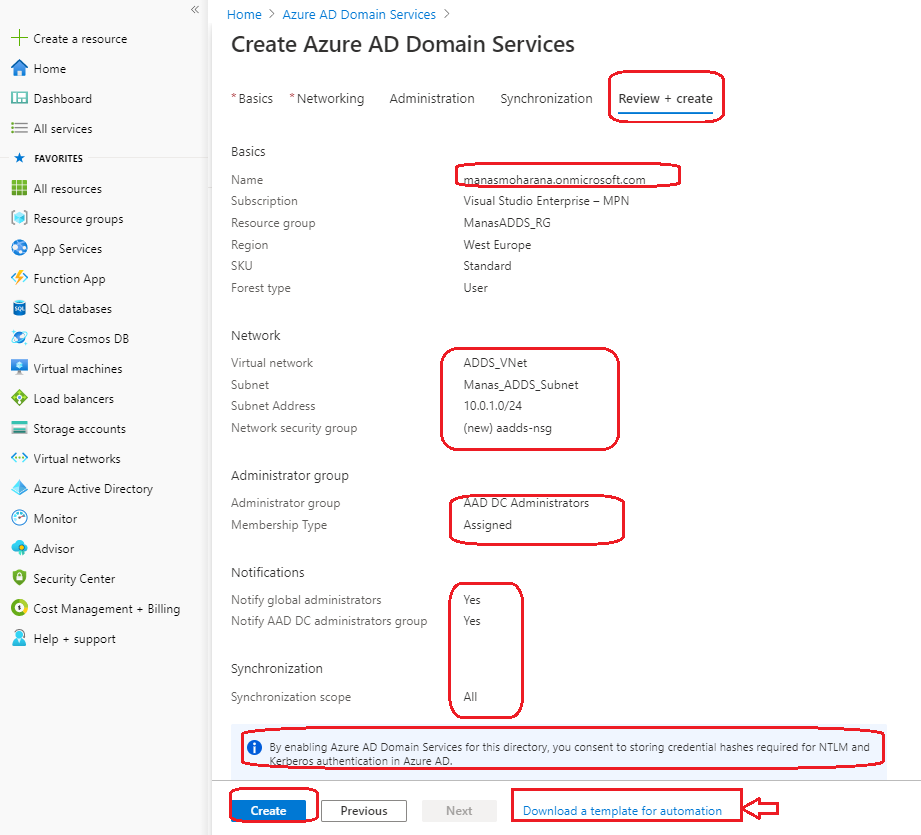Switch to the Basics tab
921x835 pixels.
click(x=255, y=99)
